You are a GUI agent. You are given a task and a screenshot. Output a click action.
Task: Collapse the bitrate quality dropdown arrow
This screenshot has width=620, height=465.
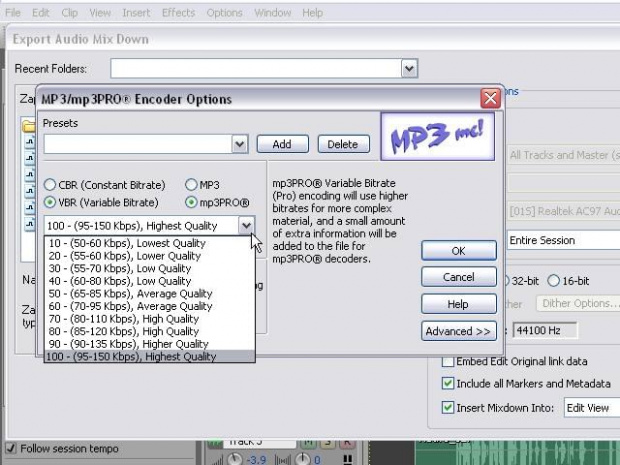point(246,226)
